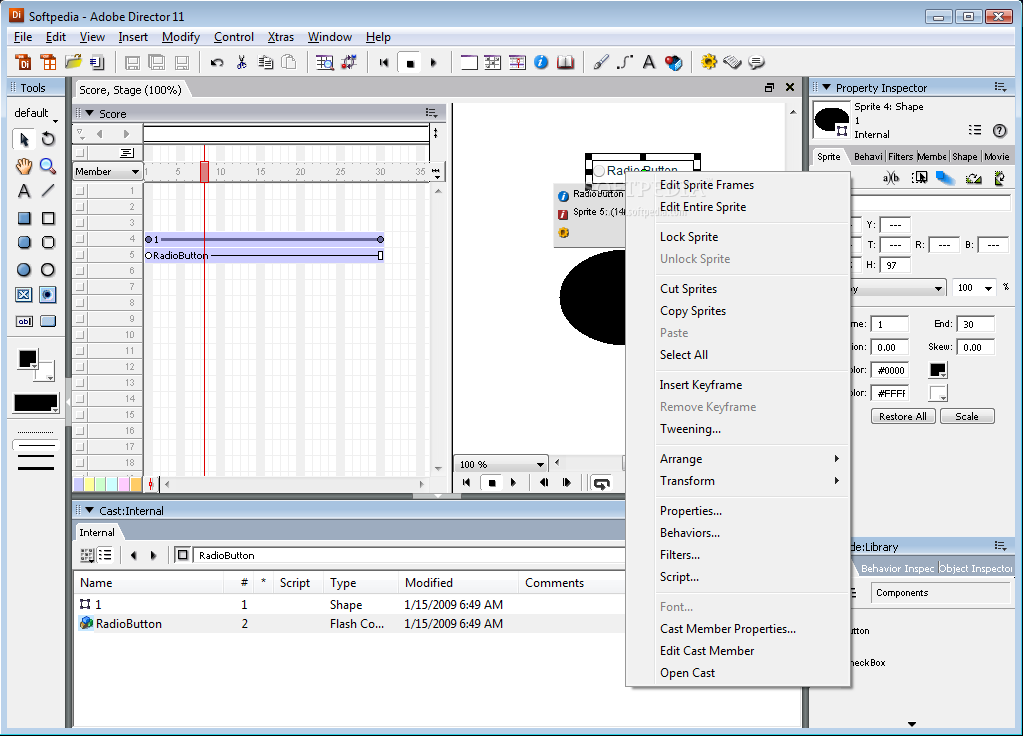Viewport: 1023px width, 736px height.
Task: Open the Paint window via brush icon
Action: pos(601,62)
